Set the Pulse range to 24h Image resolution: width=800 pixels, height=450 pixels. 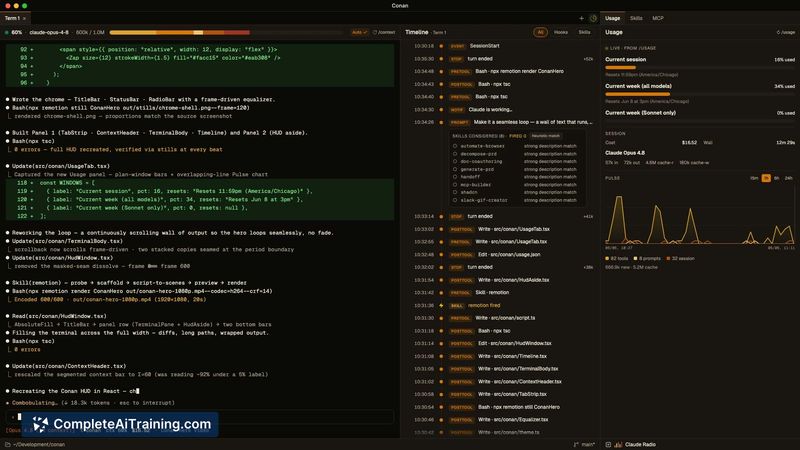coord(788,178)
